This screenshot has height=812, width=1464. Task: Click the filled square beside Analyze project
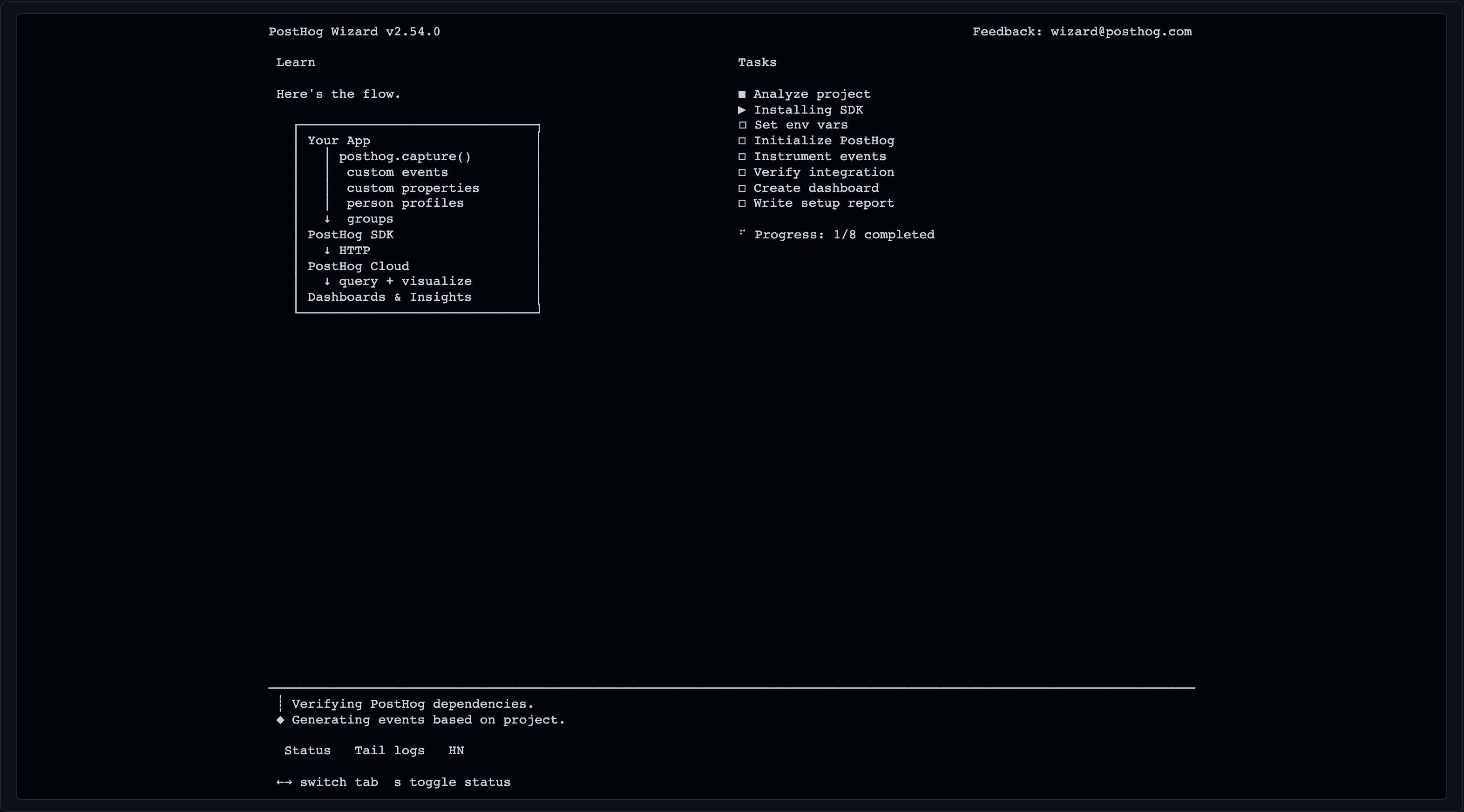pyautogui.click(x=742, y=95)
